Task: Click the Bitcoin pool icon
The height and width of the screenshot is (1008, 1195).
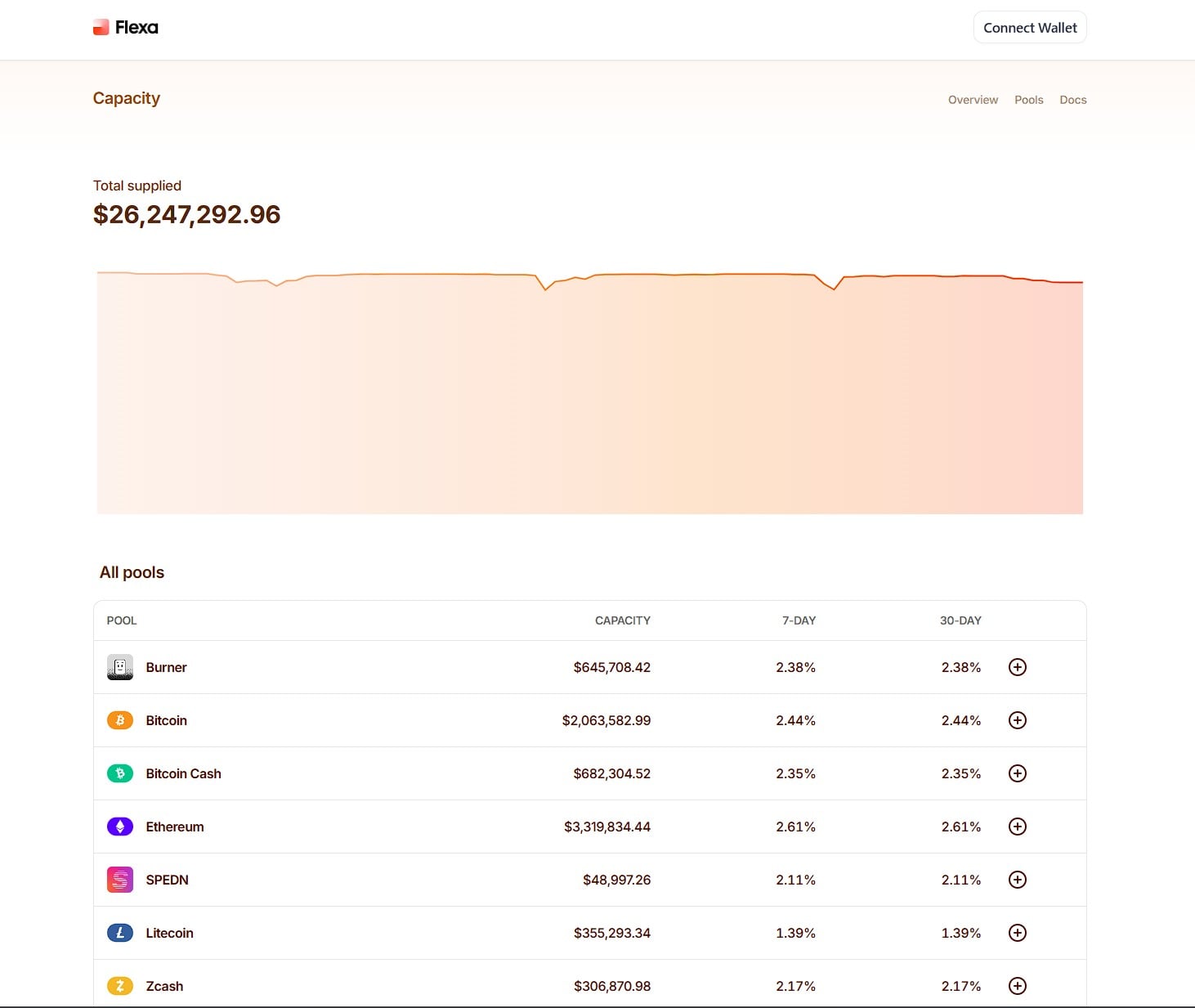Action: (x=120, y=720)
